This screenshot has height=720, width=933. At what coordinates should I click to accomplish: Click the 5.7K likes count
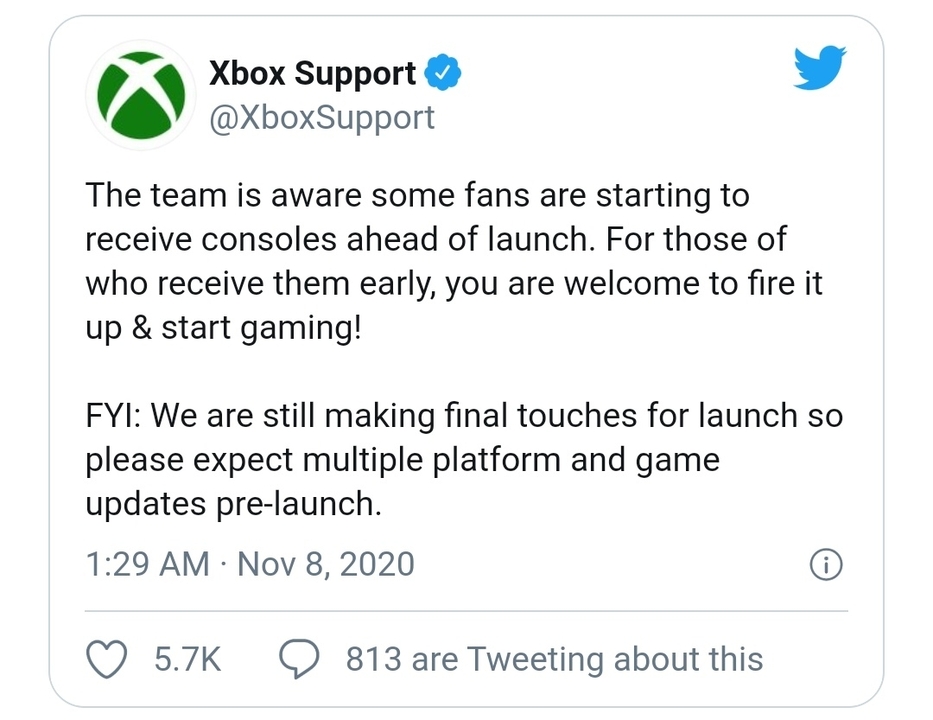pyautogui.click(x=188, y=659)
